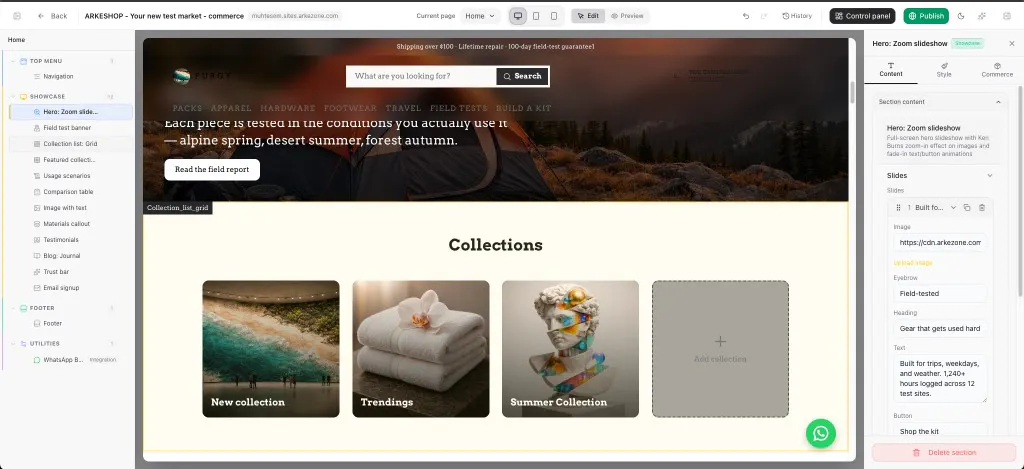Select Hero: Zoom slideshow section
Screen dimensions: 1024x469
coord(71,112)
